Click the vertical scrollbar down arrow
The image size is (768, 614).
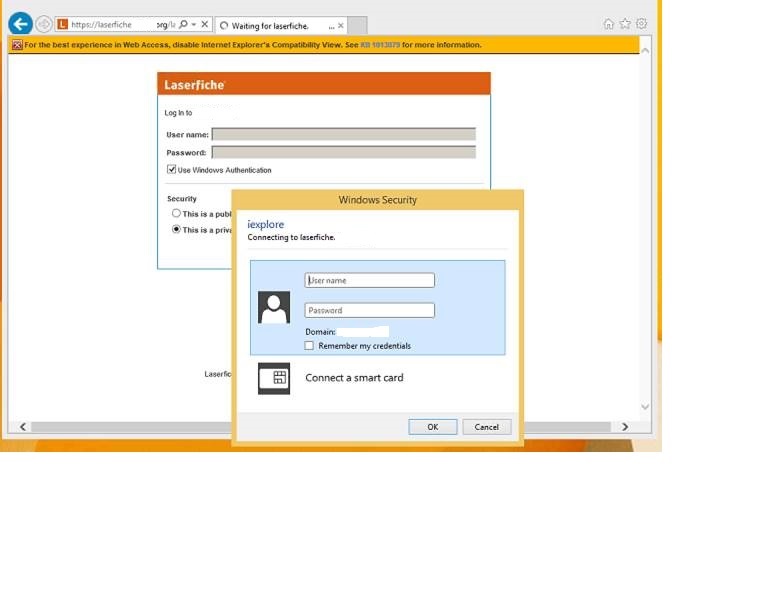tap(646, 407)
